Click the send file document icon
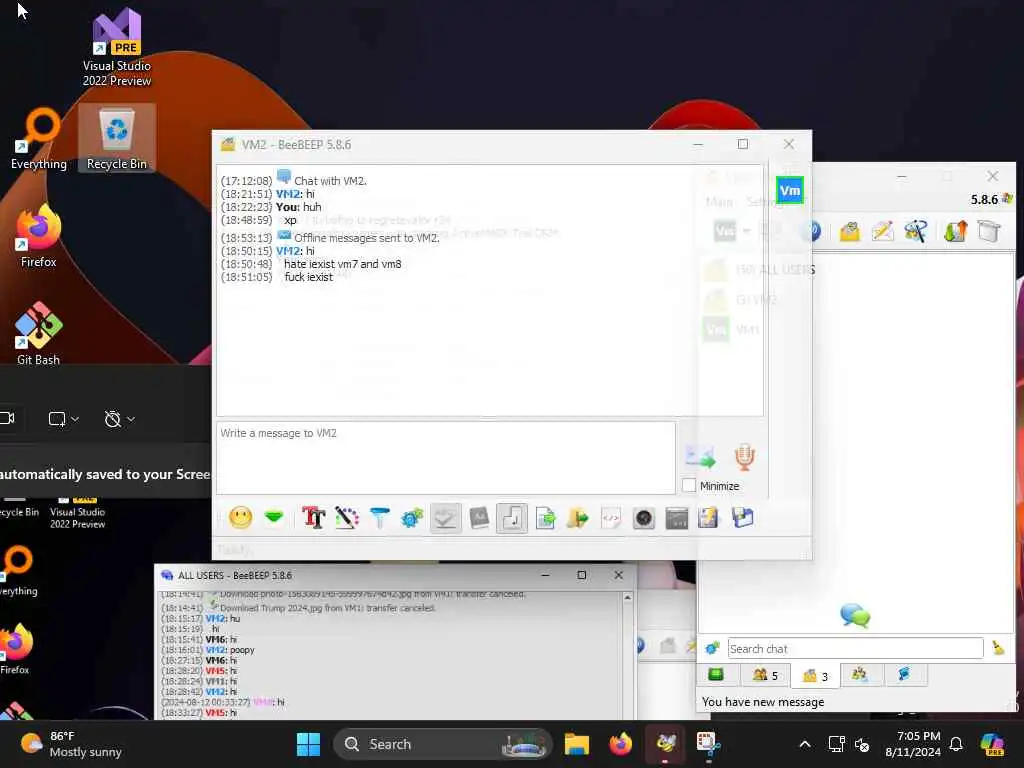Viewport: 1024px width, 768px height. click(x=545, y=519)
